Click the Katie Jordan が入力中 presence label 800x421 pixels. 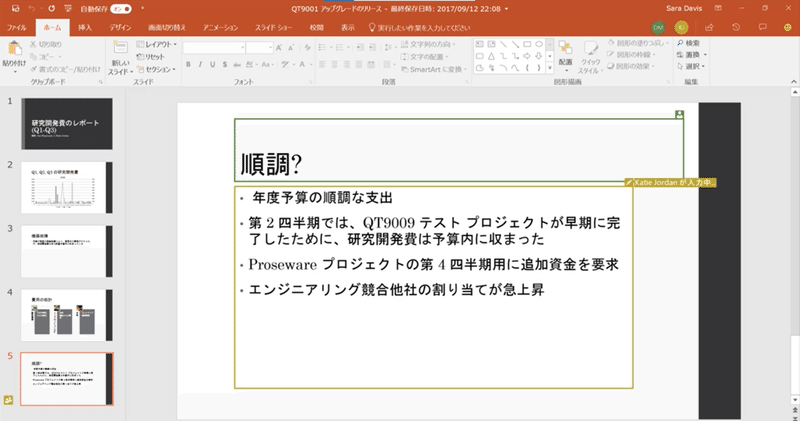pos(670,182)
